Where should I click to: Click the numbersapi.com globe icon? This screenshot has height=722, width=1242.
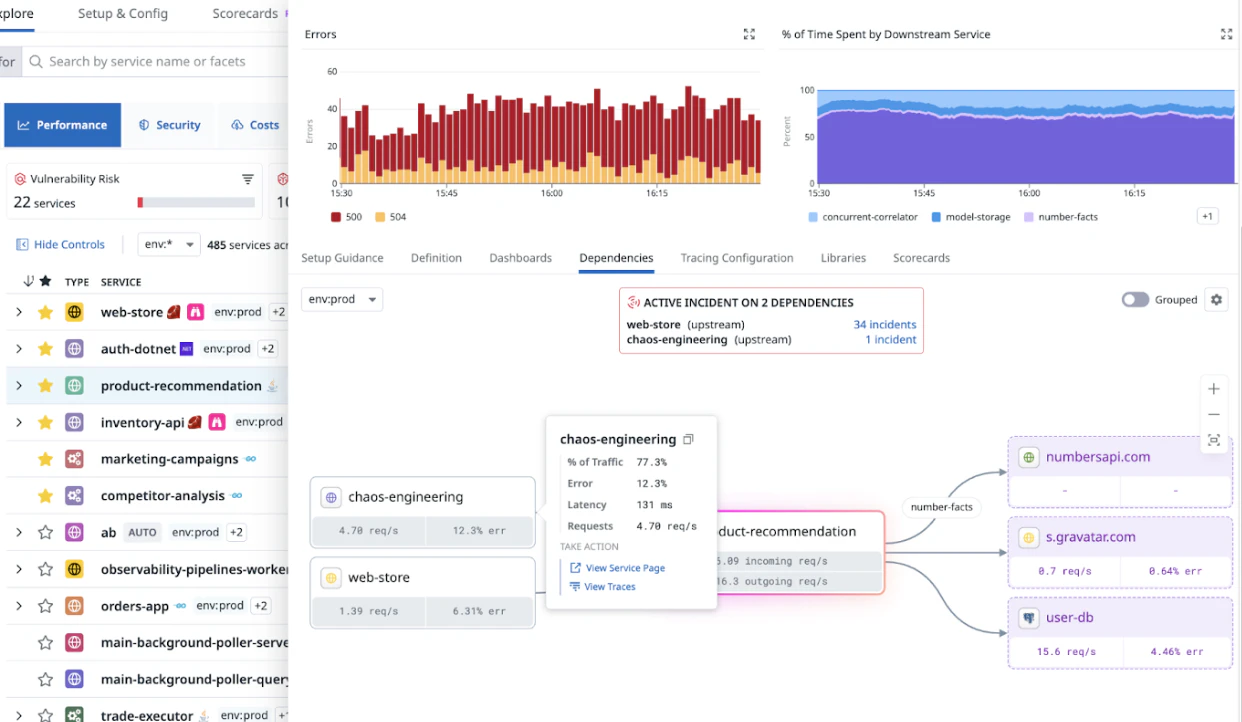click(x=1028, y=457)
